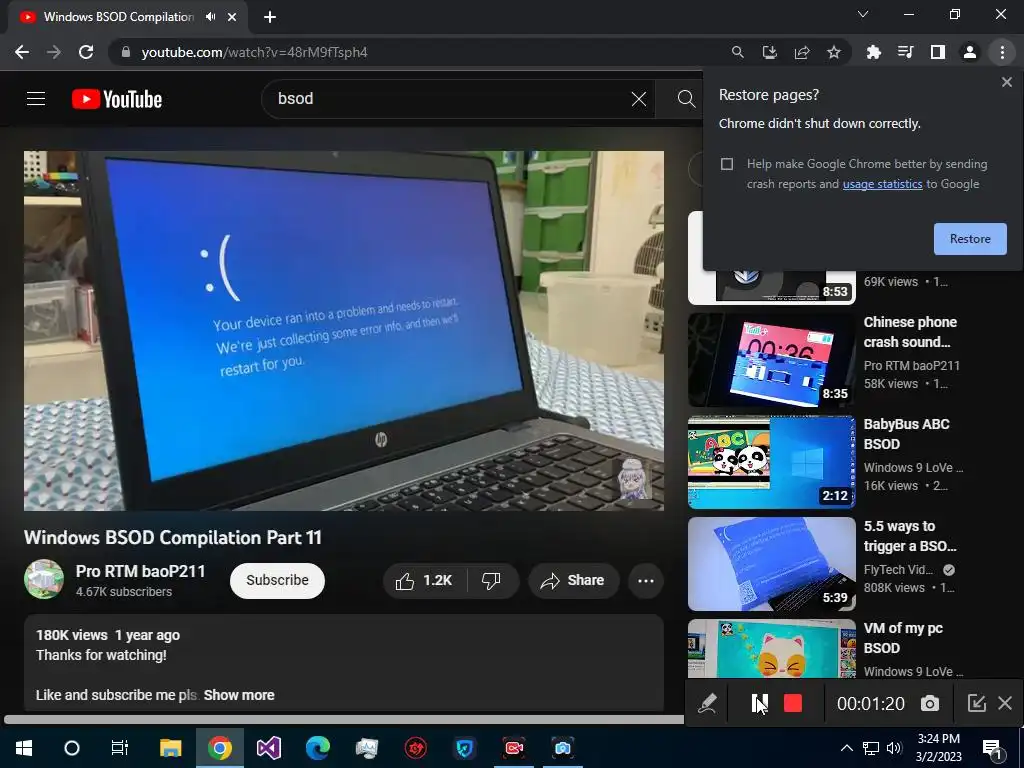
Task: Click the Restore button
Action: 970,239
